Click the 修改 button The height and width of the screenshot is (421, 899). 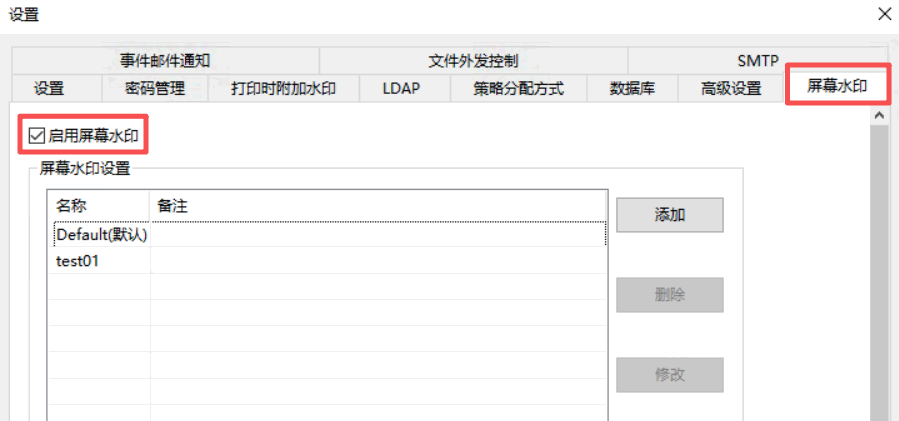click(670, 375)
